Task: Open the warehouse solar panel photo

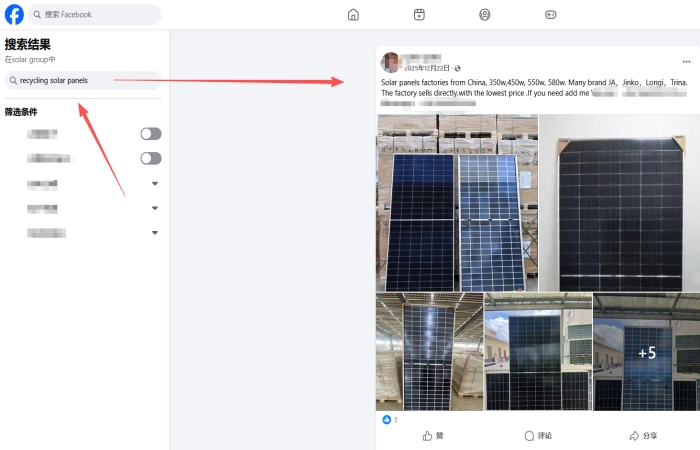Action: pyautogui.click(x=429, y=352)
